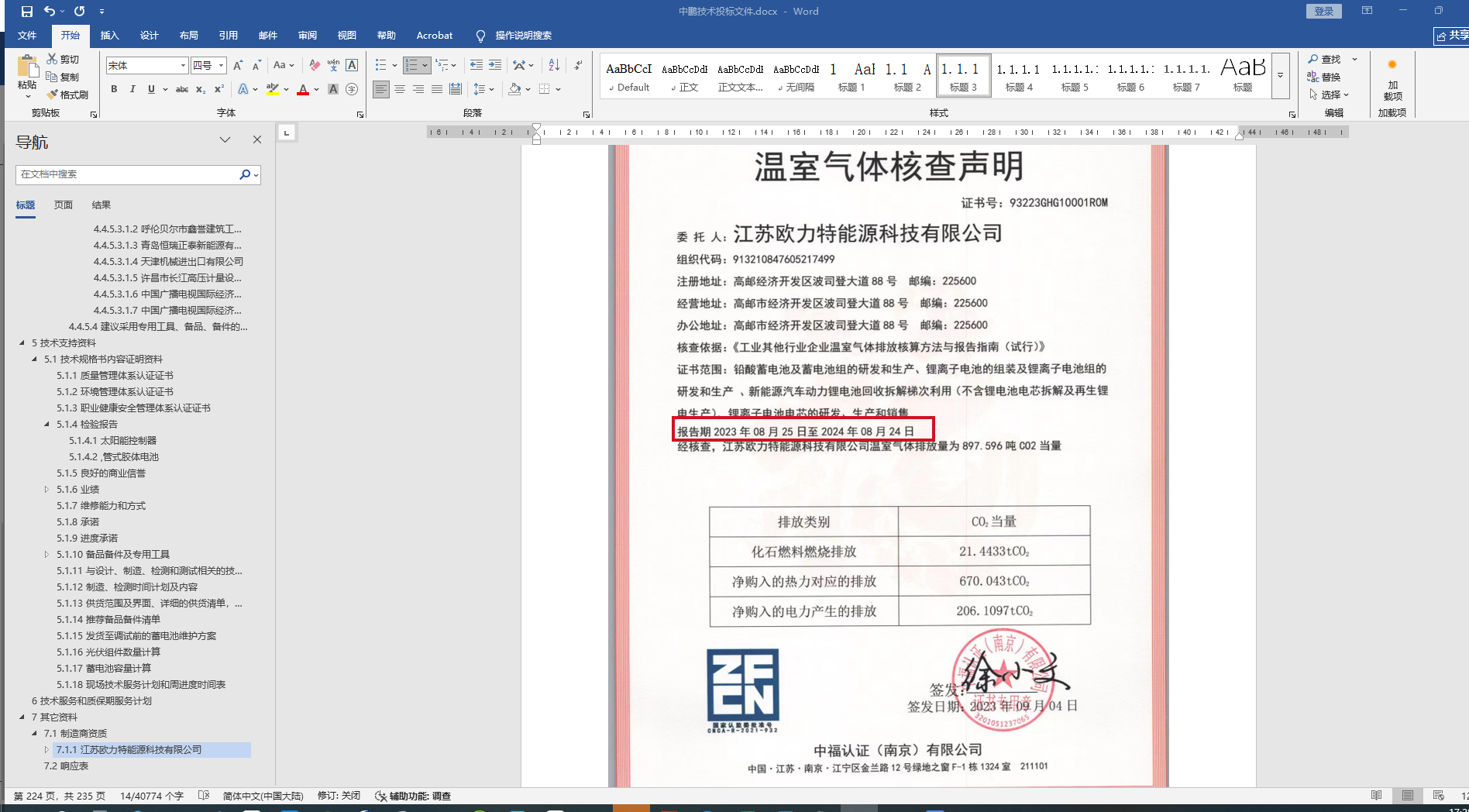1469x812 pixels.
Task: Expand 5.1.6 业绩 in navigation tree
Action: point(46,490)
